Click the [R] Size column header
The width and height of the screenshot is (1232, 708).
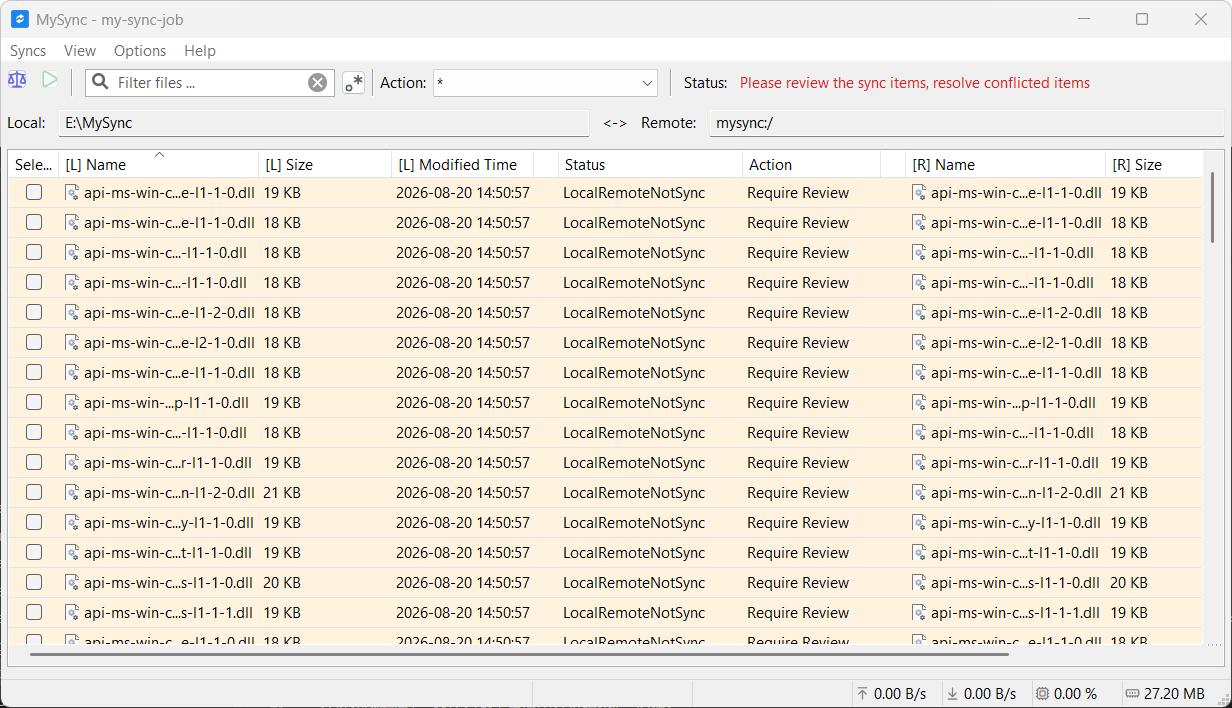pos(1154,165)
